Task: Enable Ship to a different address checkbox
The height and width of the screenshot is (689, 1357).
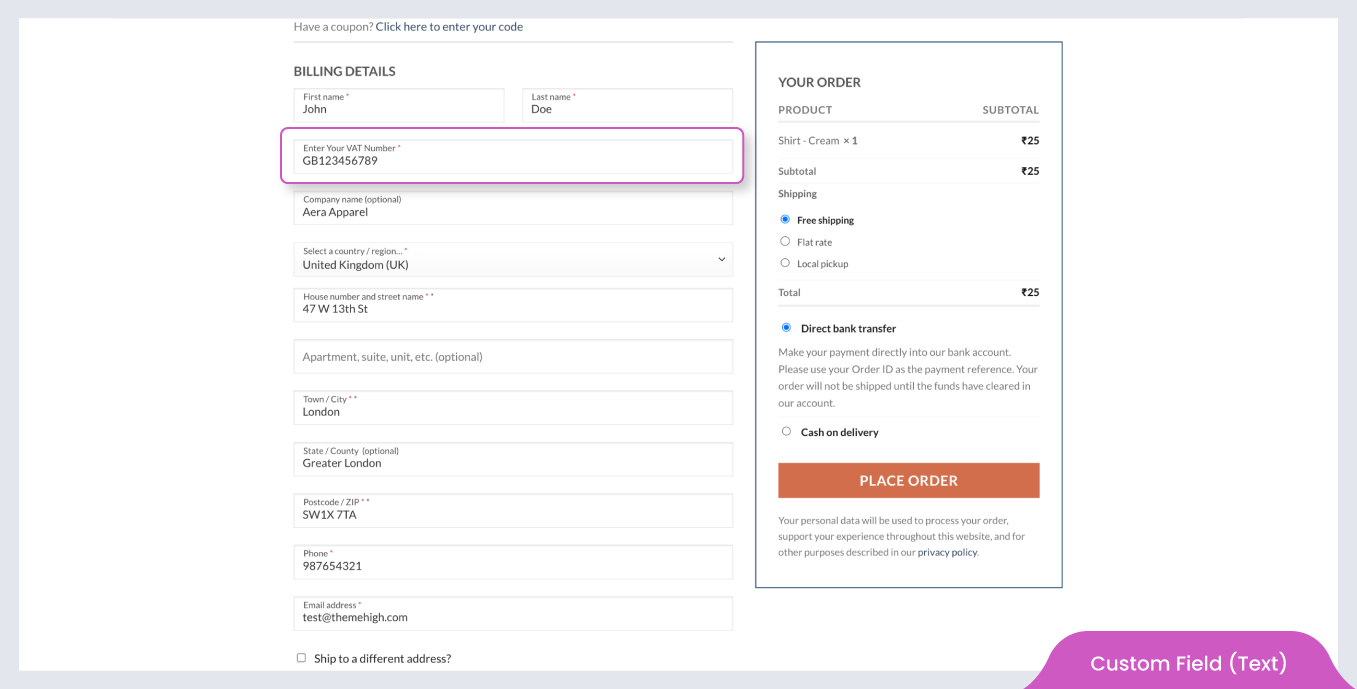Action: click(x=301, y=658)
